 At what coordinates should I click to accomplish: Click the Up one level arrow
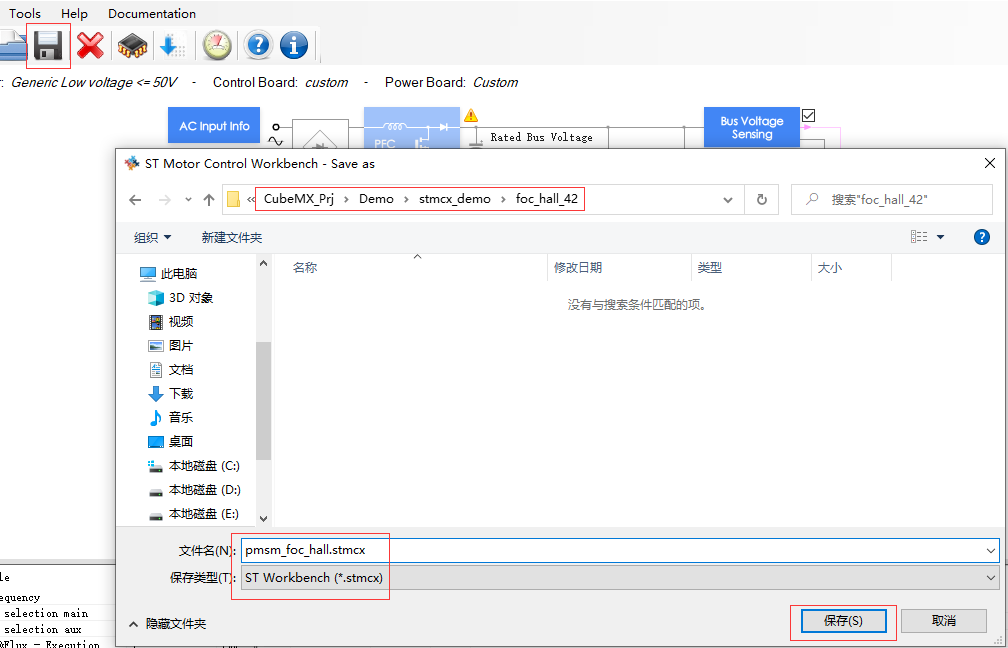pyautogui.click(x=208, y=200)
